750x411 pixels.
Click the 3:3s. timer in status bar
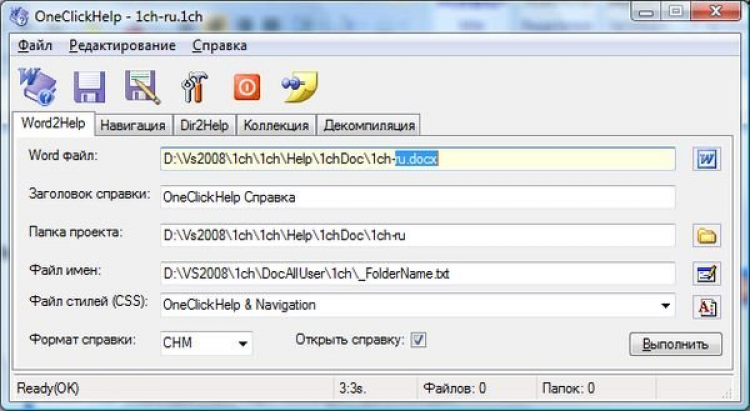[x=353, y=388]
